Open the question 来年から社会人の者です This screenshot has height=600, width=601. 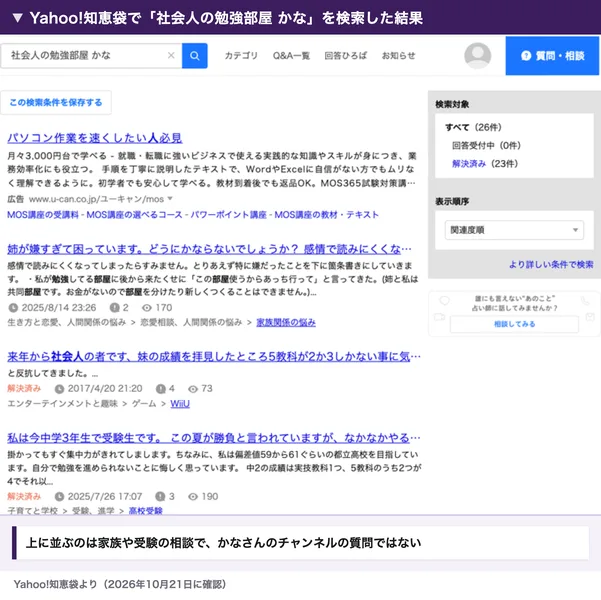[214, 357]
